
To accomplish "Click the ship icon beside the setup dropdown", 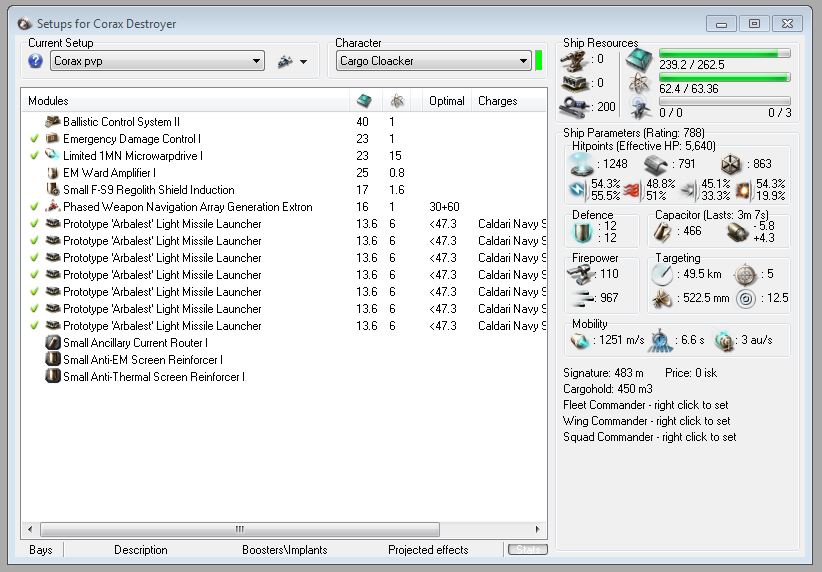I will (x=285, y=61).
